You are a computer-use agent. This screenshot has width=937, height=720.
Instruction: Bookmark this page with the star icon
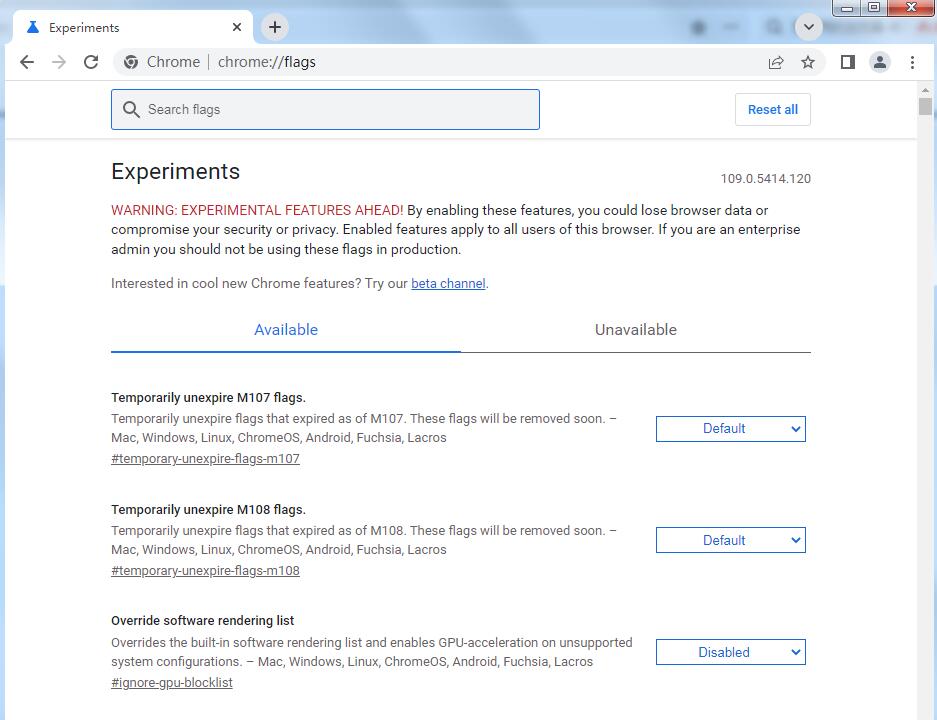[x=808, y=62]
